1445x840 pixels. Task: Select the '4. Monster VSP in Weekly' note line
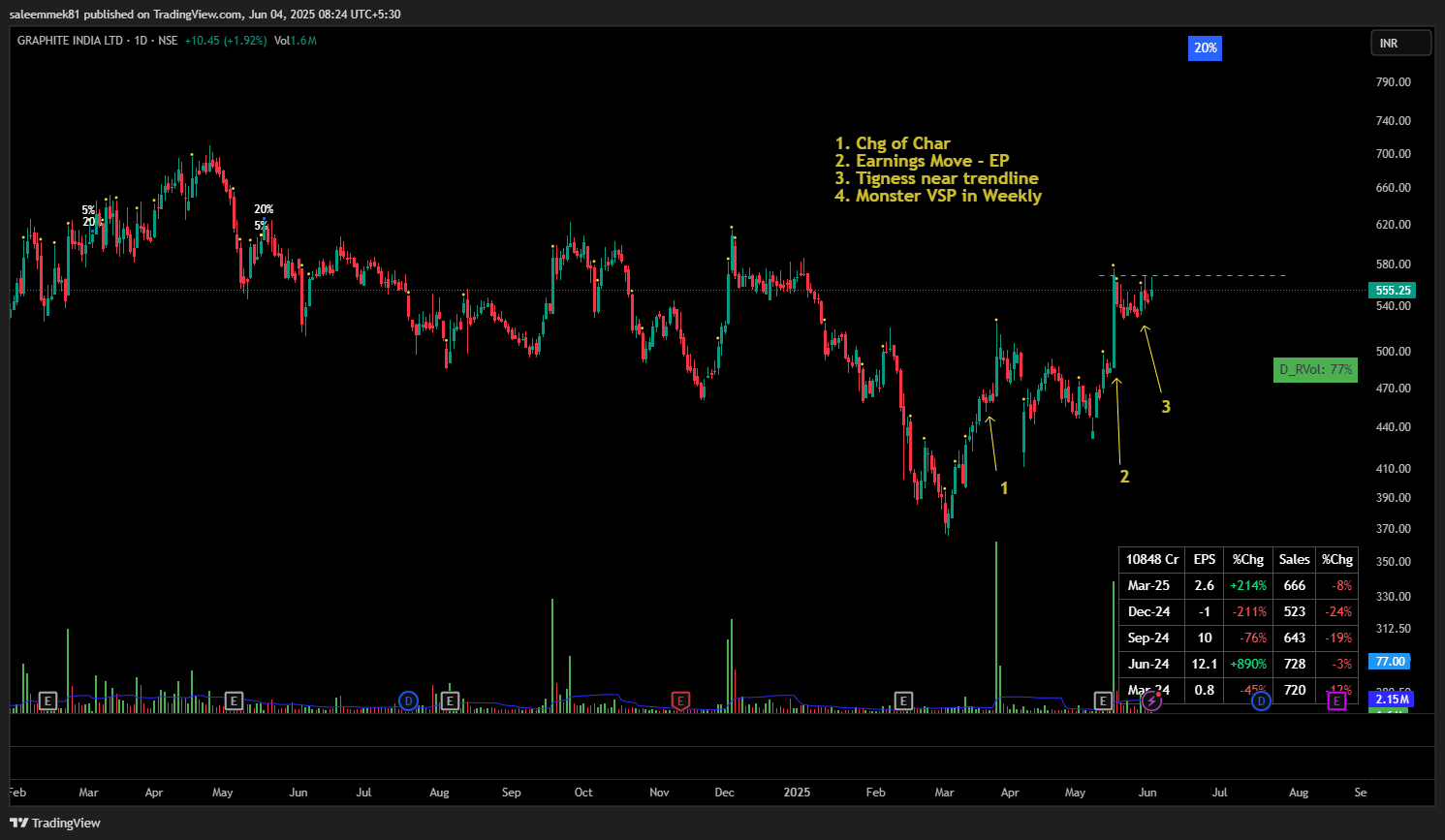pyautogui.click(x=938, y=196)
